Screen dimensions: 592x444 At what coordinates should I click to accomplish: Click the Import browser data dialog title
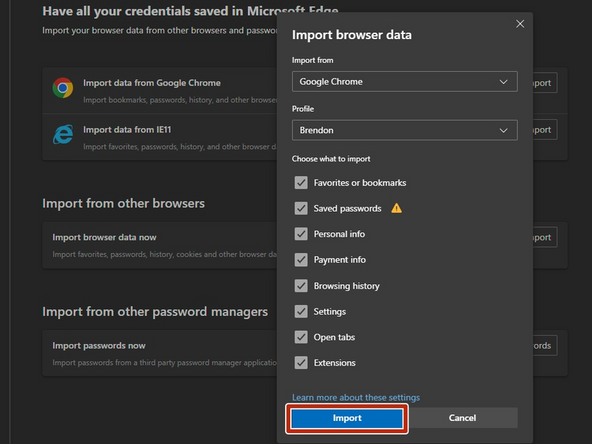click(352, 35)
